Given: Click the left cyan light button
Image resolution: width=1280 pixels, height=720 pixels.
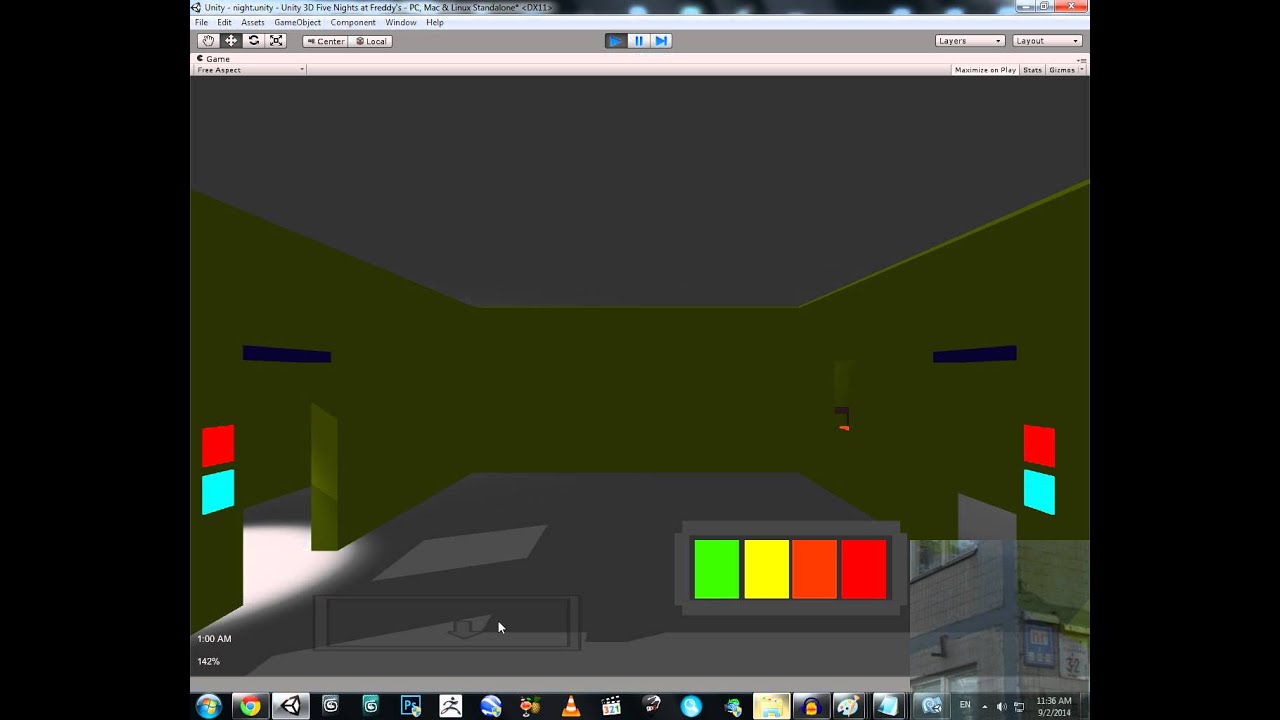Looking at the screenshot, I should tap(218, 492).
